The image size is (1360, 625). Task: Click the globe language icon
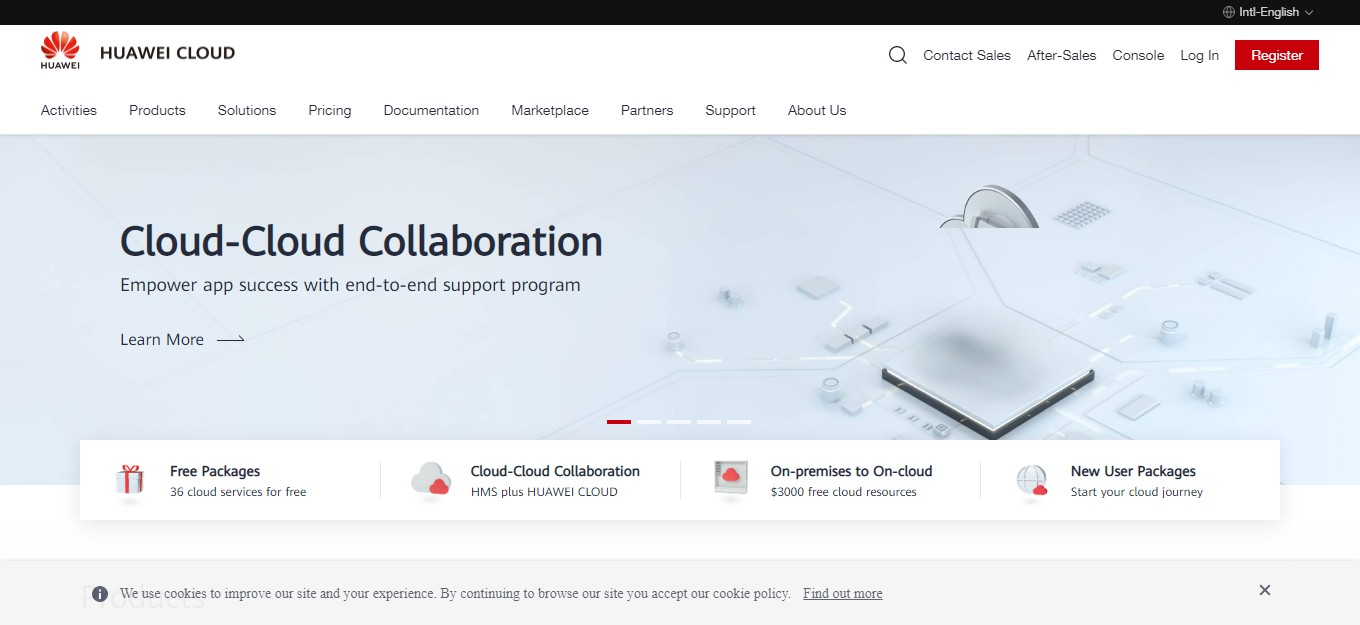pyautogui.click(x=1229, y=12)
